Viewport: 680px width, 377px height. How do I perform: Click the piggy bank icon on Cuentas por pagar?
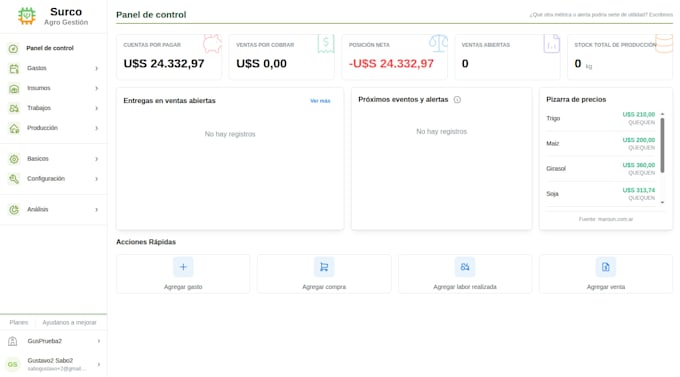pos(212,44)
